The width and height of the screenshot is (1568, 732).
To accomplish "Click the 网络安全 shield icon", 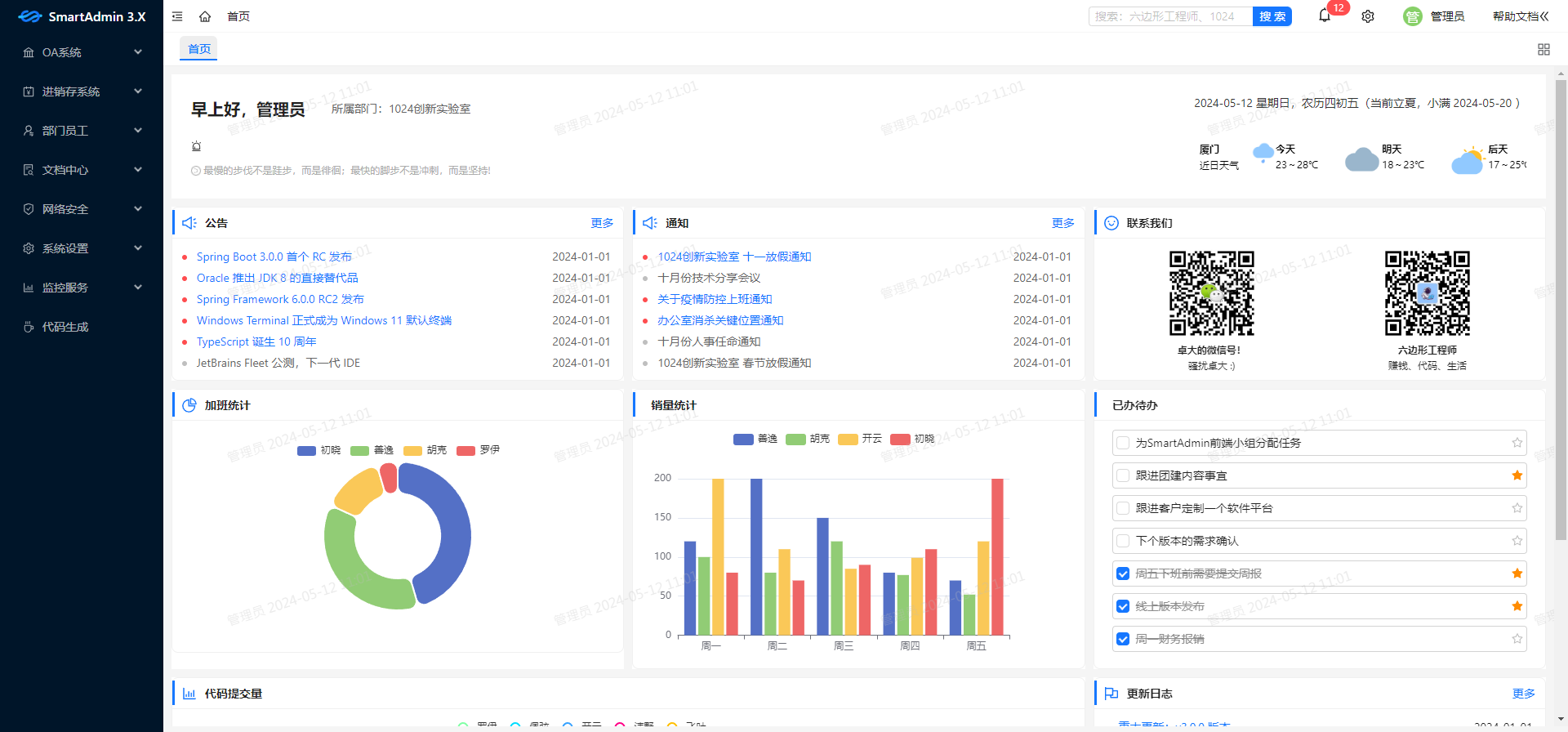I will tap(29, 209).
